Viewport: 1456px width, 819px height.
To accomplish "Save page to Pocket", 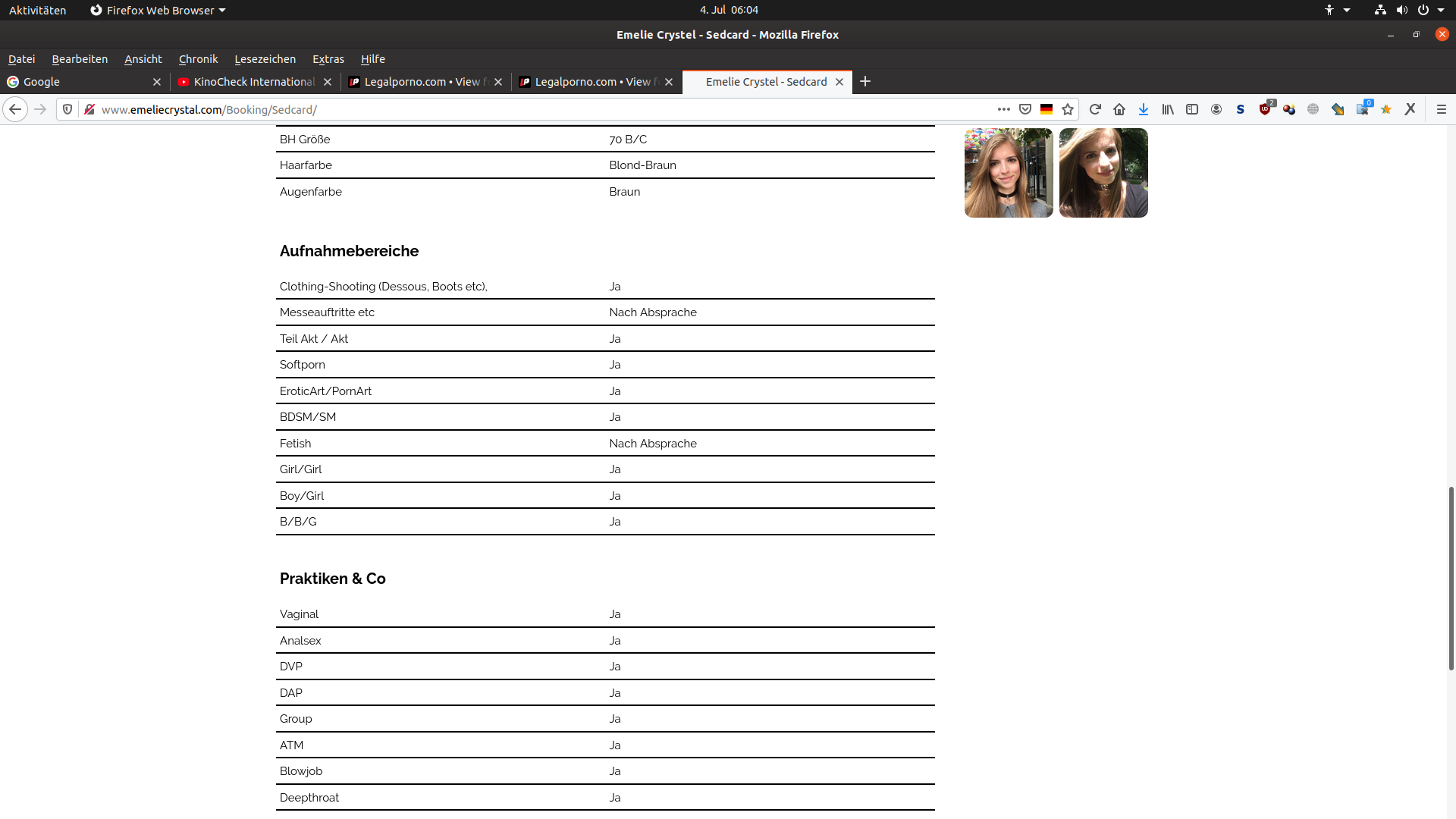I will [1025, 109].
